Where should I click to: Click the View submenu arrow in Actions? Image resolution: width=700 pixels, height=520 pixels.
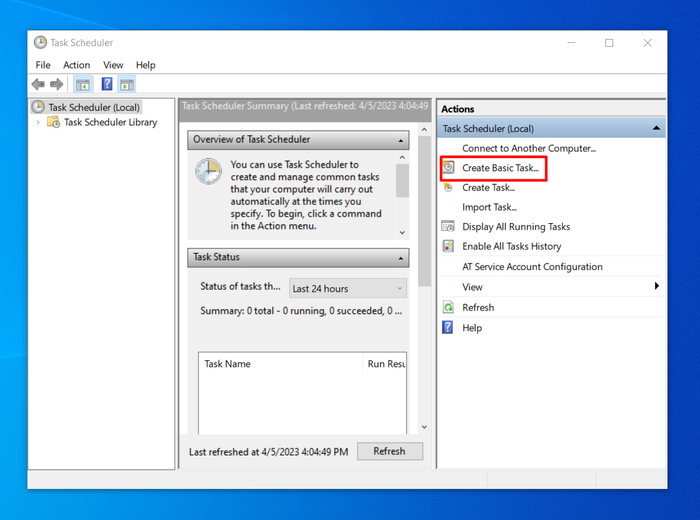coord(657,286)
